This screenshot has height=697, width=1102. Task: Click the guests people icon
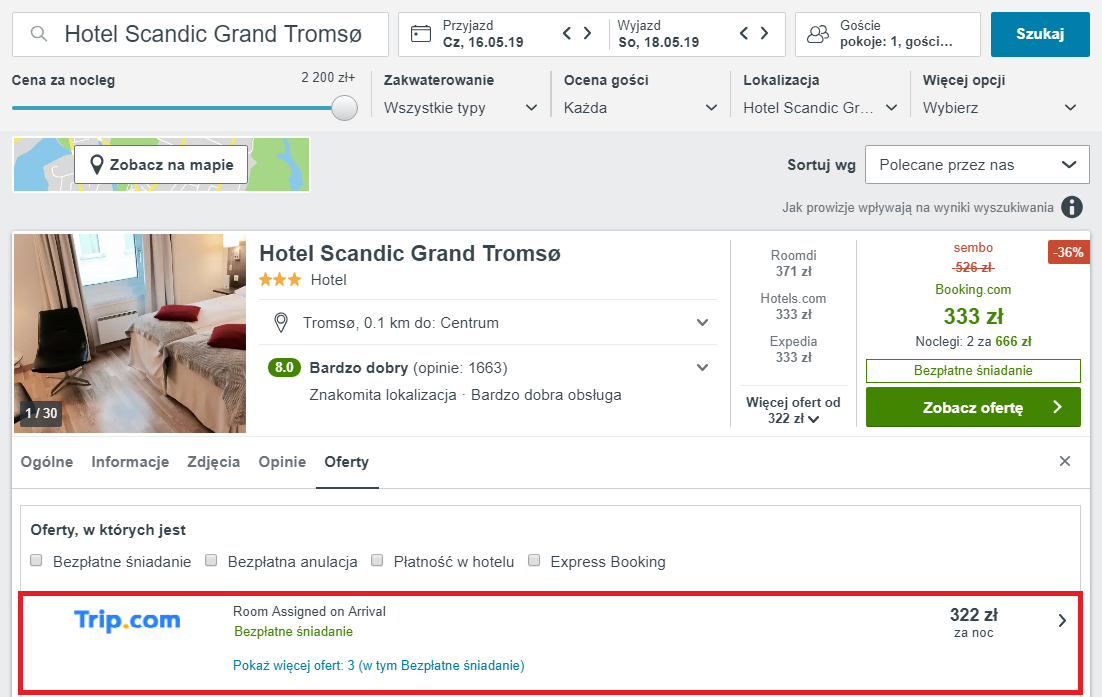(x=818, y=35)
